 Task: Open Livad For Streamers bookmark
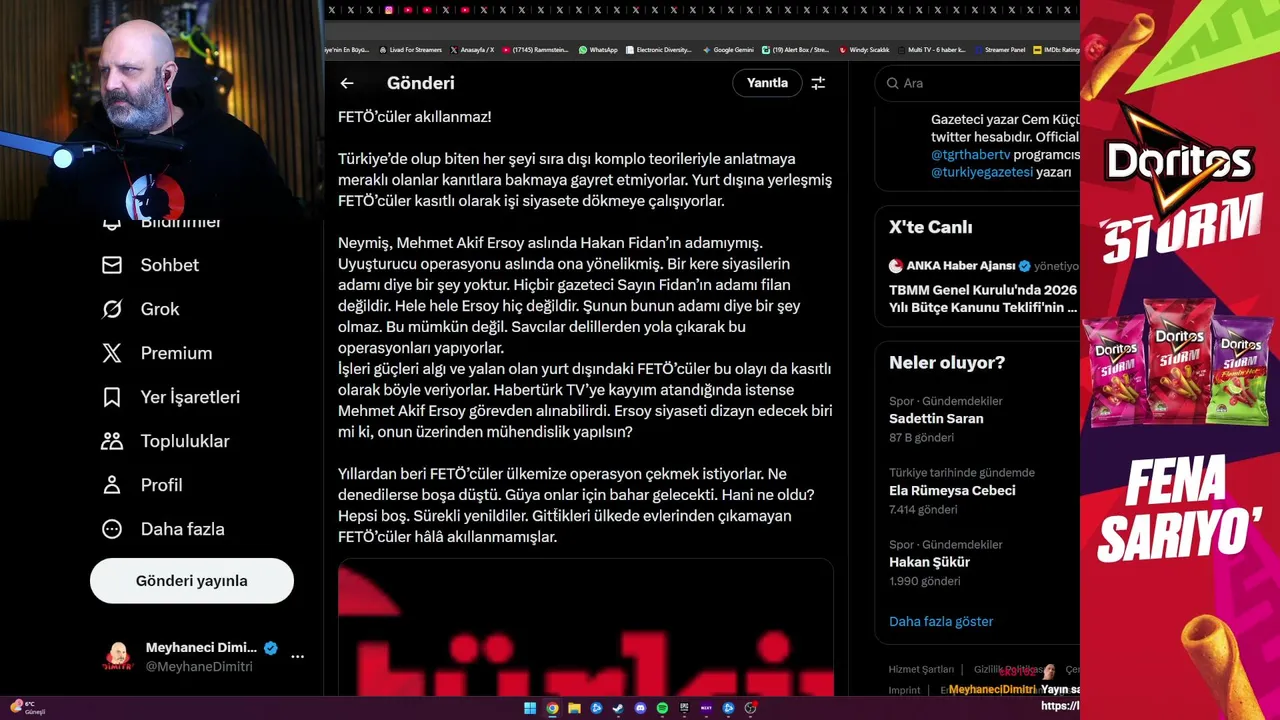click(412, 50)
